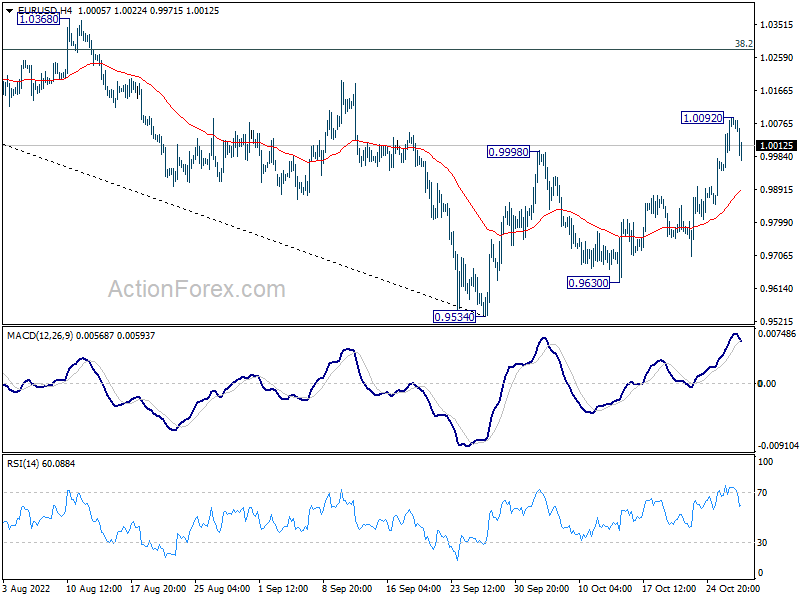Open the chart dropdown triangle beside EURUSD
The image size is (800, 600).
9,11
